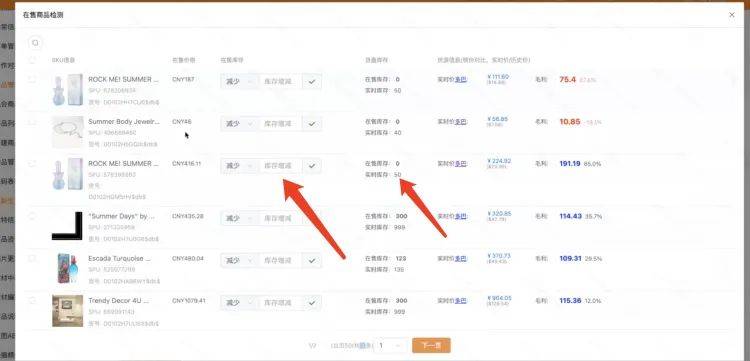This screenshot has width=750, height=361.
Task: Close the 在售商品检测 dialog
Action: 731,15
